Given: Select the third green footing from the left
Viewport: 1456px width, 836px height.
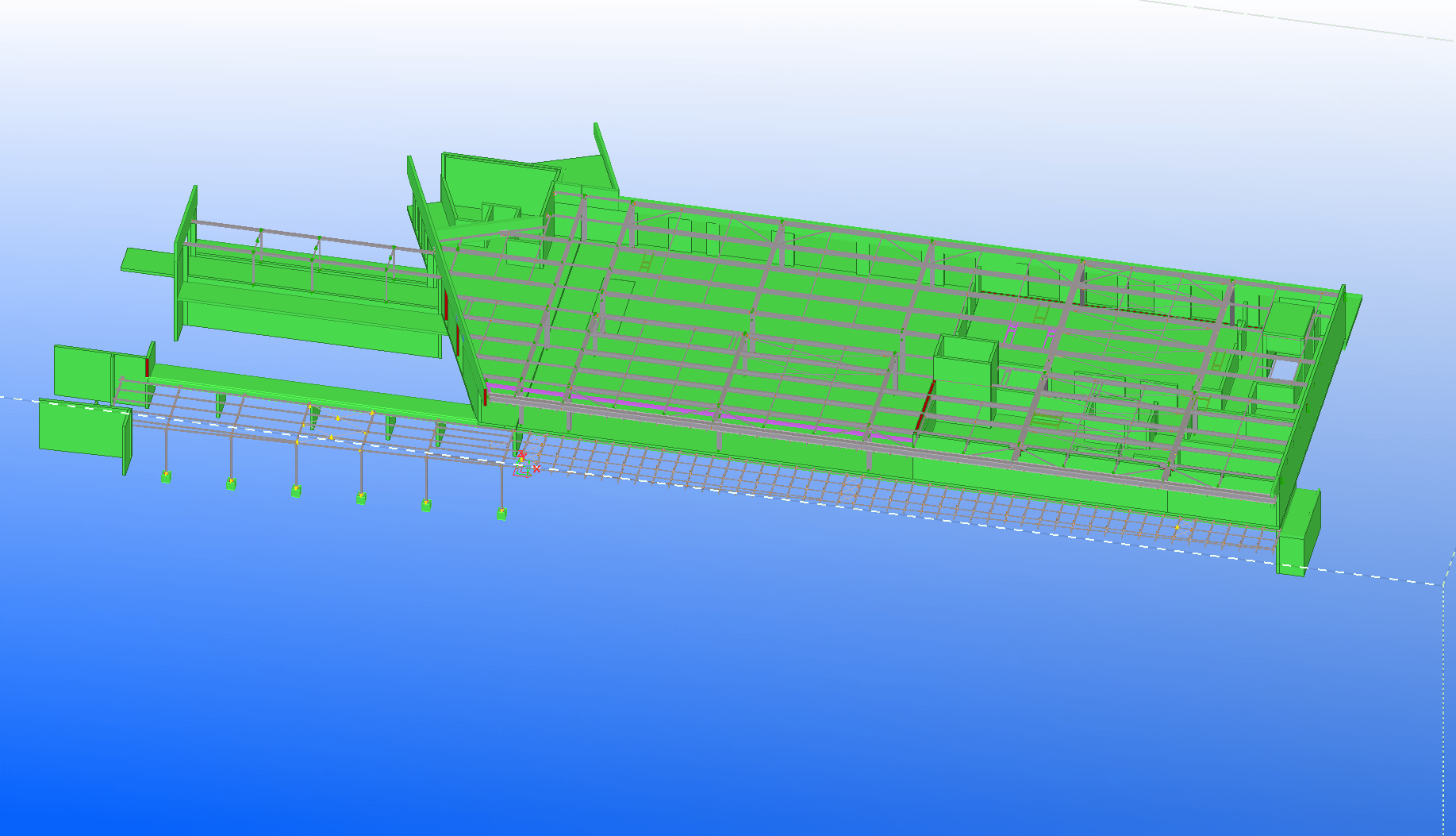Looking at the screenshot, I should click(296, 491).
